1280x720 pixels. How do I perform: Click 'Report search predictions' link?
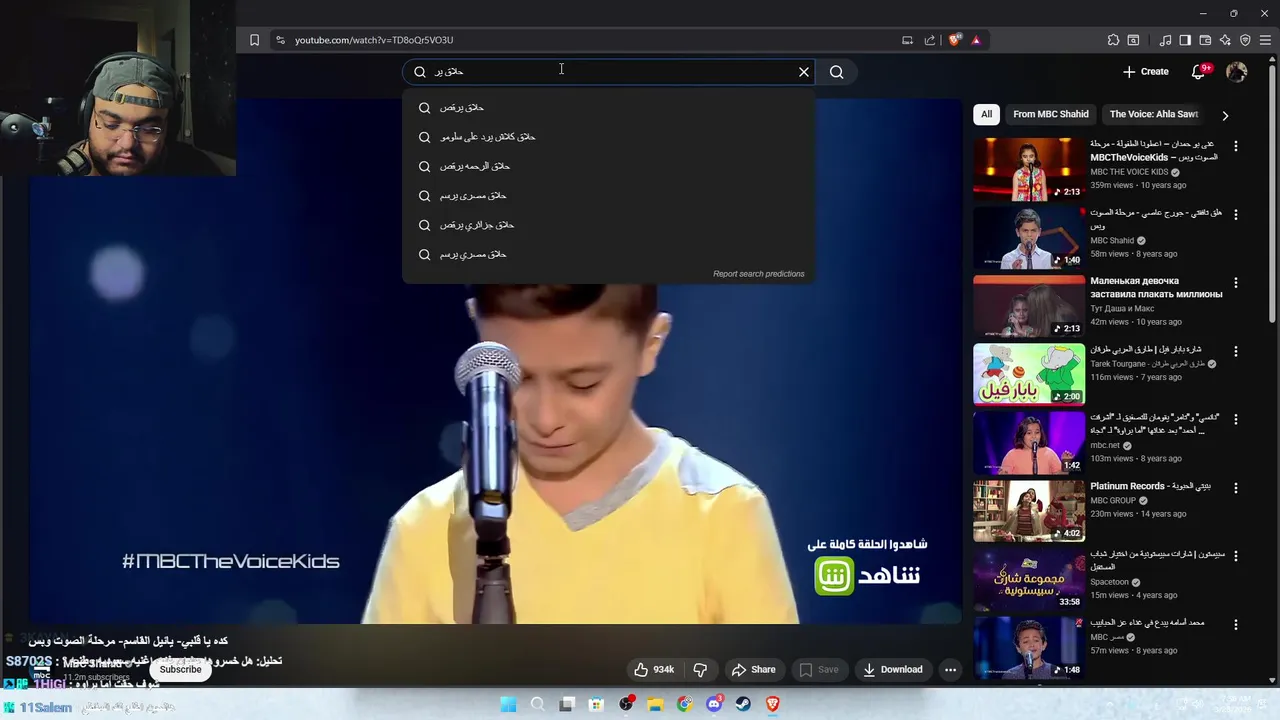pos(758,274)
